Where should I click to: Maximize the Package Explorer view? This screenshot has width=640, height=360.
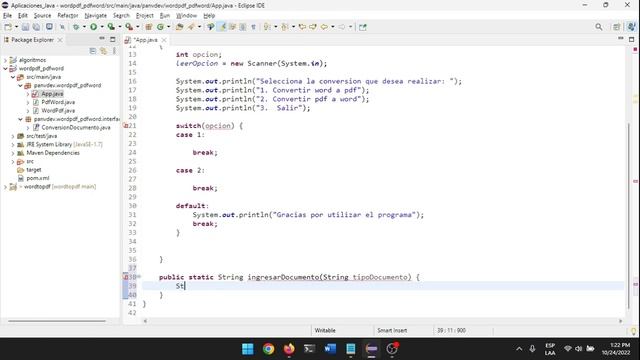point(113,39)
